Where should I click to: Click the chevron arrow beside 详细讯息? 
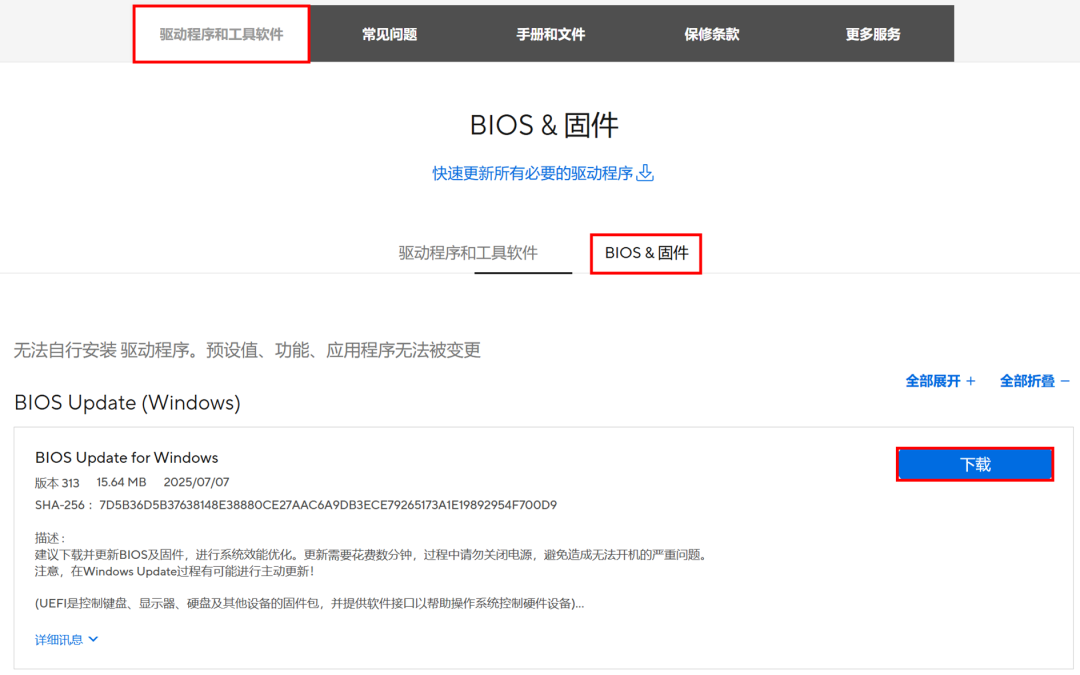[x=94, y=640]
